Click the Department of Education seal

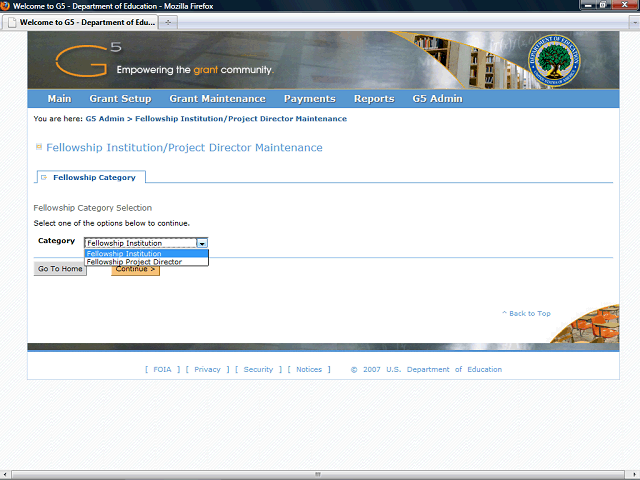[x=554, y=60]
